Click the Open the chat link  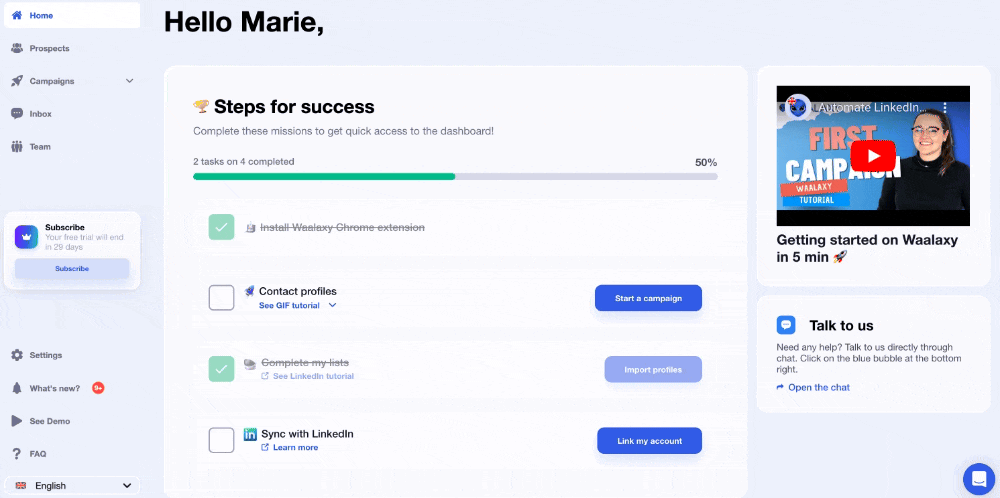813,387
